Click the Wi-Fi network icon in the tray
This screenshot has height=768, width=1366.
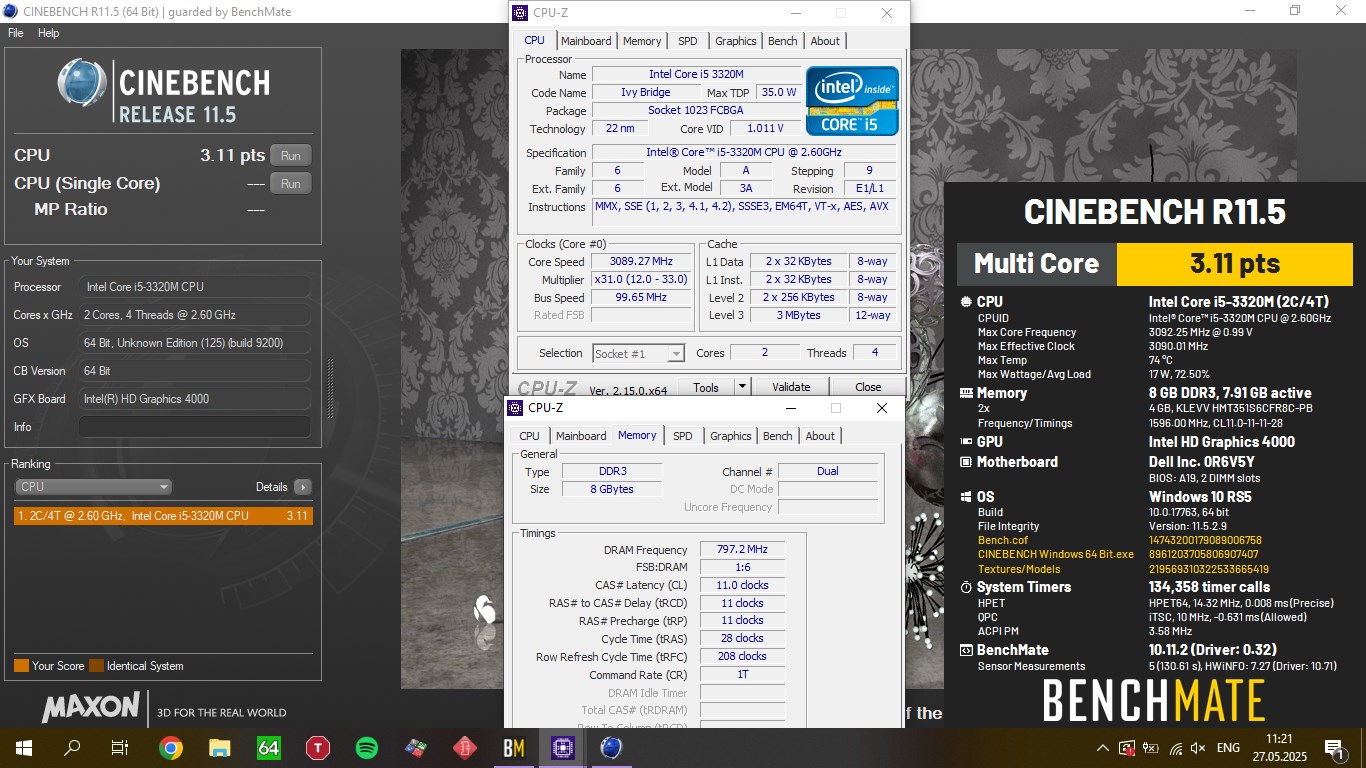1176,748
